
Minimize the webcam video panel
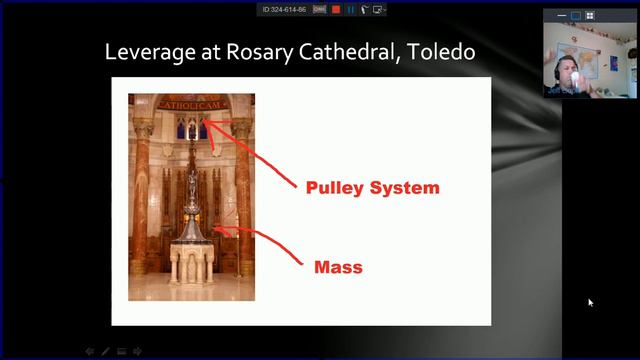click(562, 16)
